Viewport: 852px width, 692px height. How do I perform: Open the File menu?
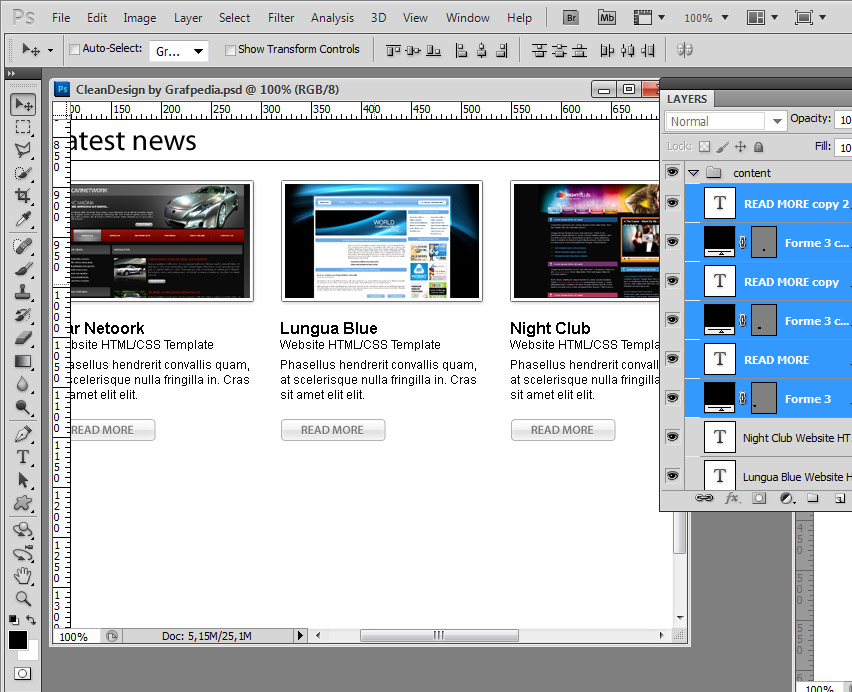pyautogui.click(x=61, y=18)
